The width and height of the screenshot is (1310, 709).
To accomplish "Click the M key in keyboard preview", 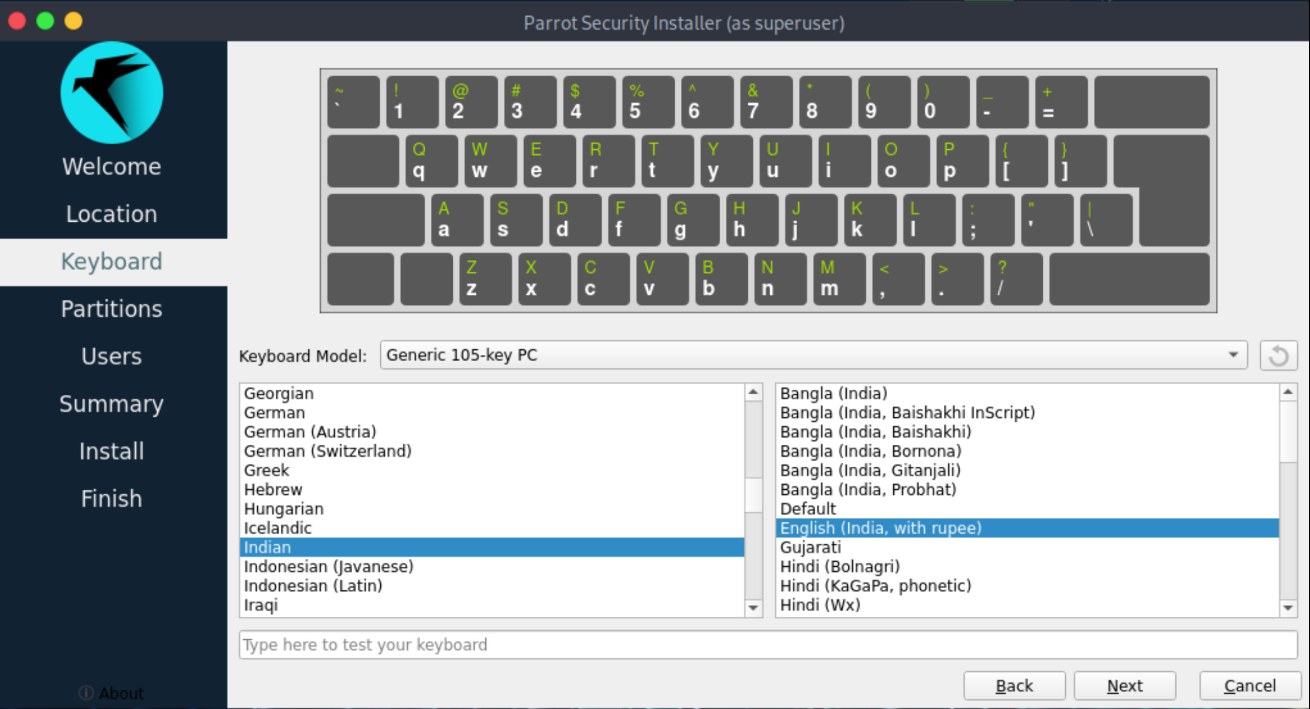I will 839,279.
